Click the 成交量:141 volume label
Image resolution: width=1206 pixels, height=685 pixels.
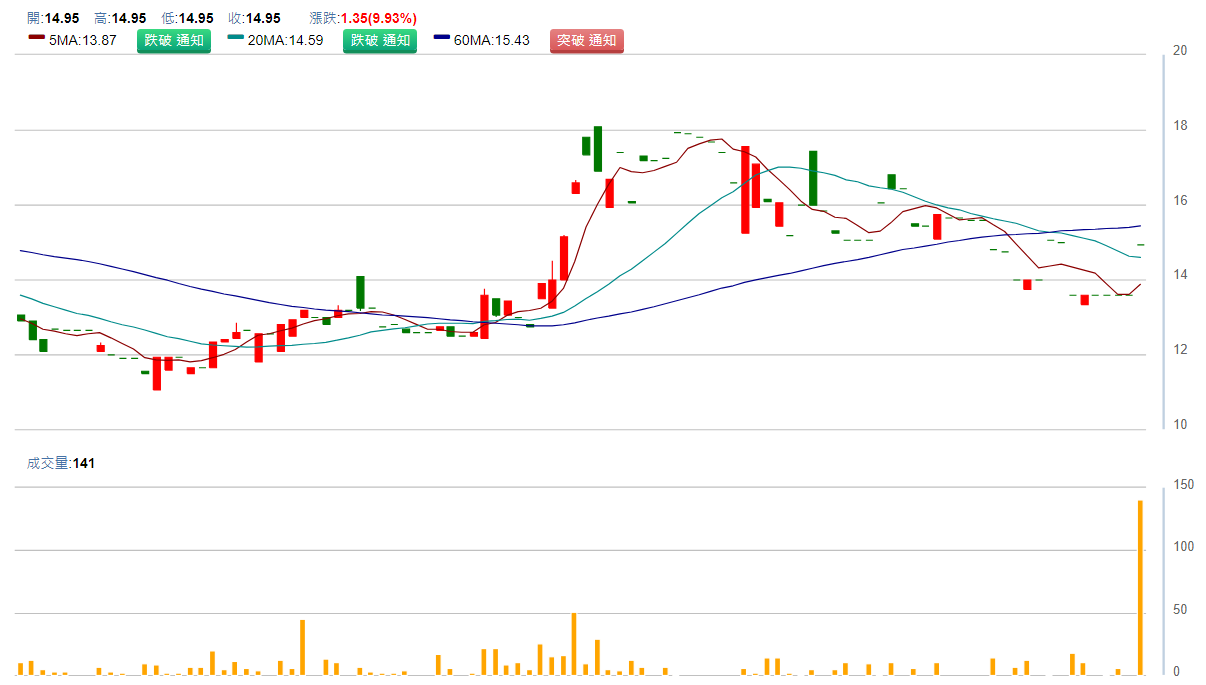tap(60, 463)
